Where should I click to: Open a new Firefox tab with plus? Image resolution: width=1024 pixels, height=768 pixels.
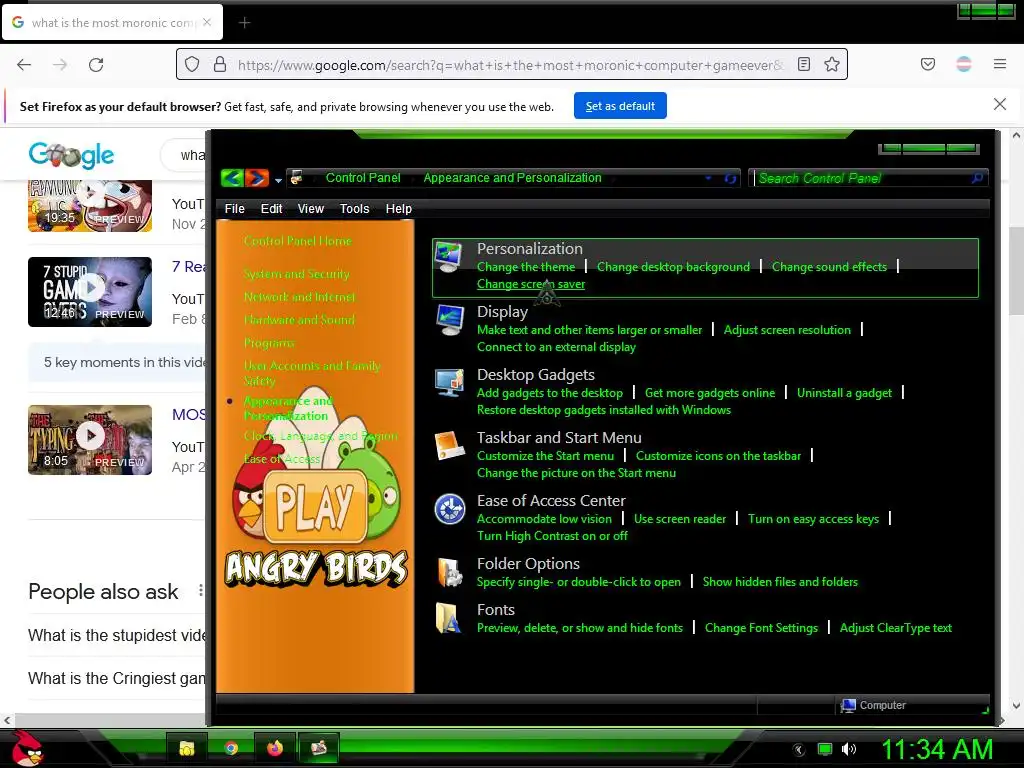click(244, 23)
